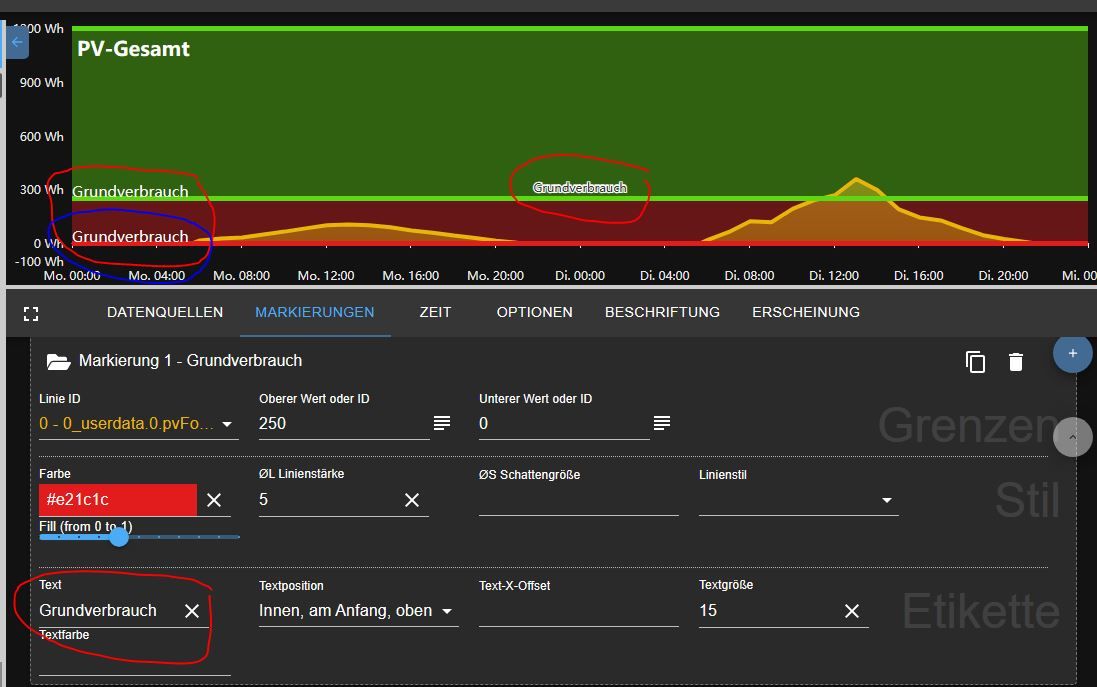The height and width of the screenshot is (687, 1097).
Task: Clear the Linienstärke value
Action: click(412, 500)
